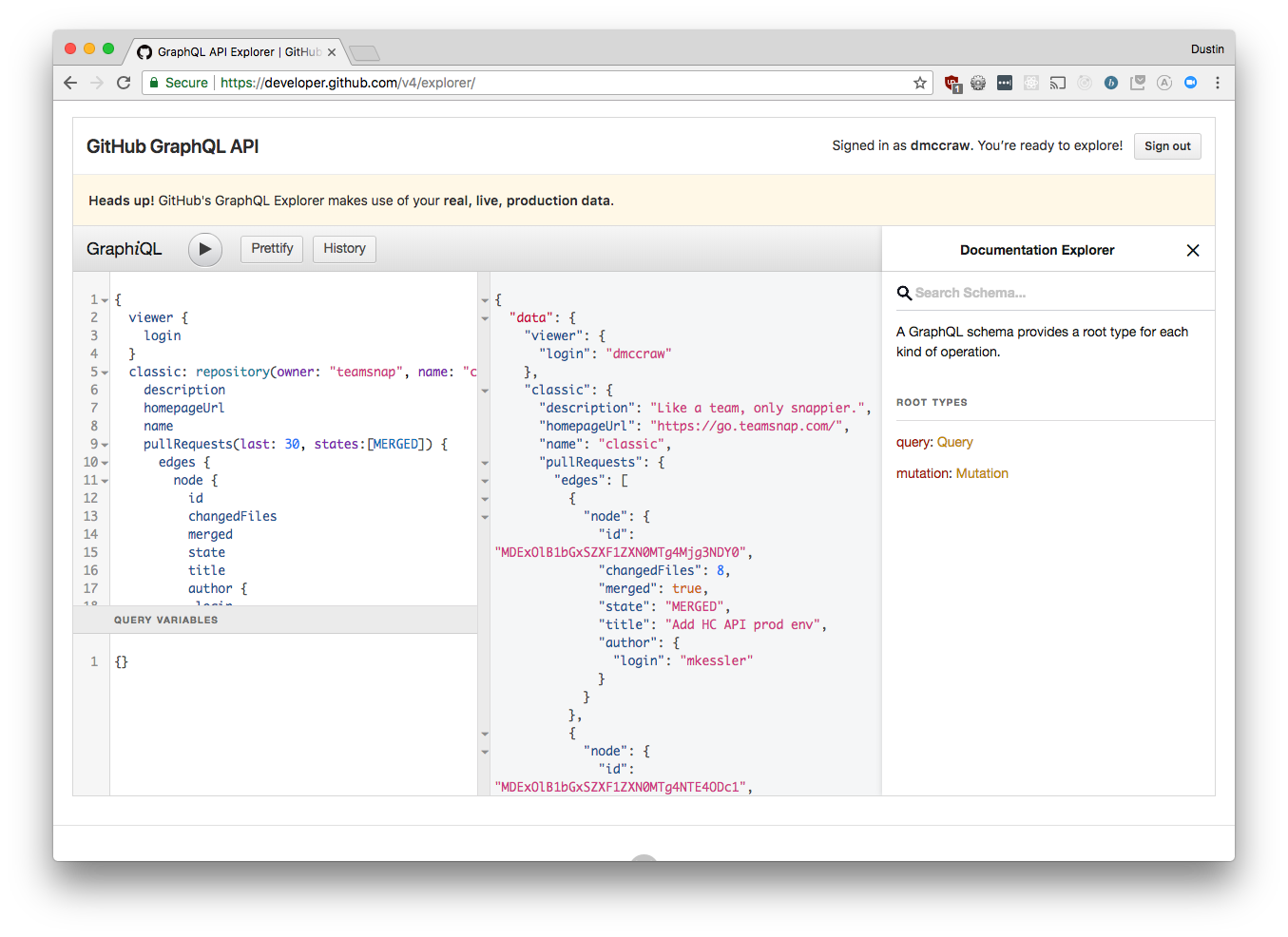Screen dimensions: 1288x937
Task: Click the magnifier icon beside Search Schema
Action: [904, 293]
